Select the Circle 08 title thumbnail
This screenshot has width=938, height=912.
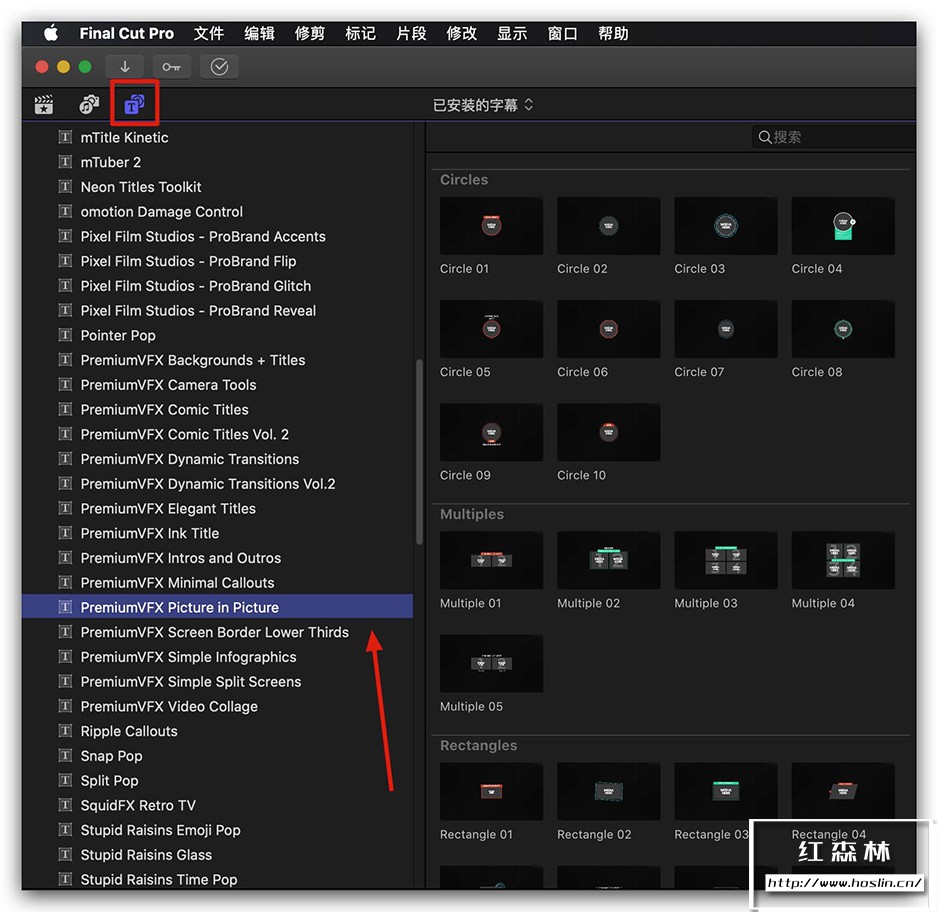click(843, 329)
